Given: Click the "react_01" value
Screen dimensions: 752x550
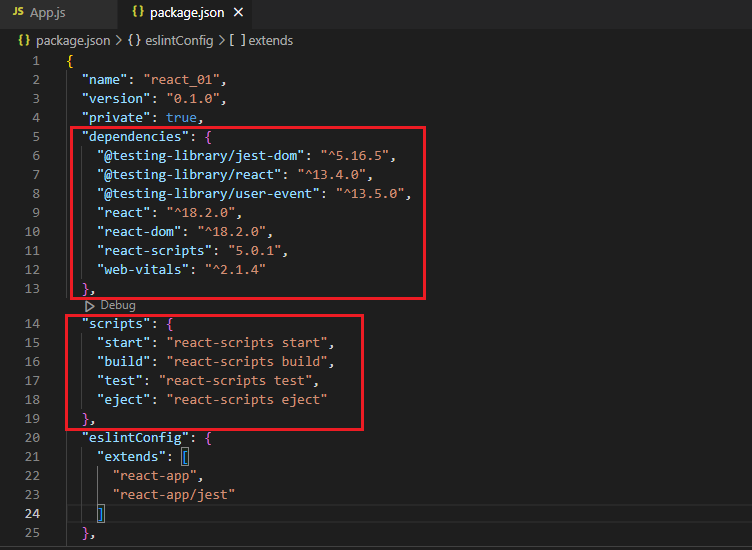Looking at the screenshot, I should (181, 80).
